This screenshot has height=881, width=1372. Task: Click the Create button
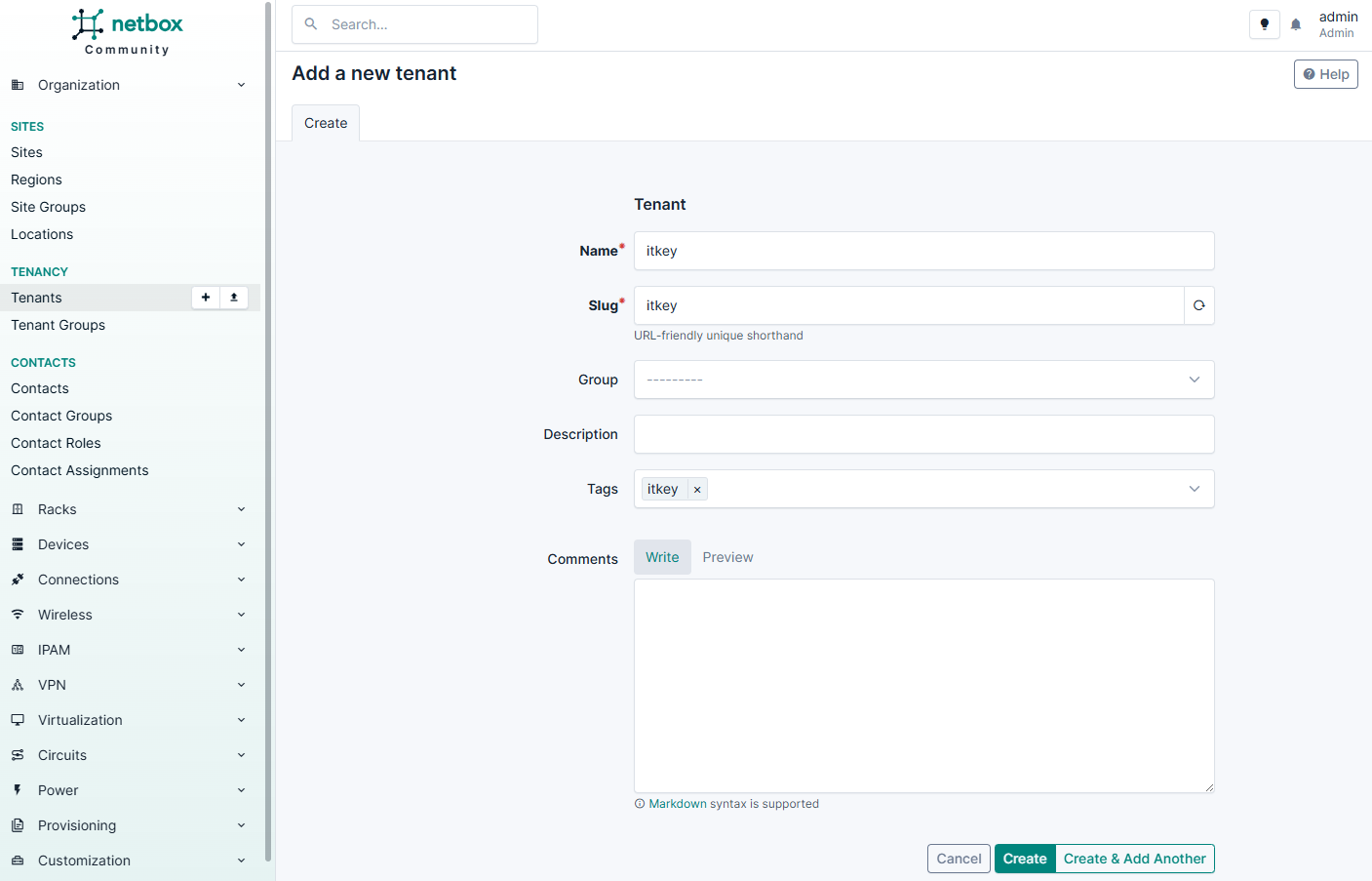click(1024, 859)
